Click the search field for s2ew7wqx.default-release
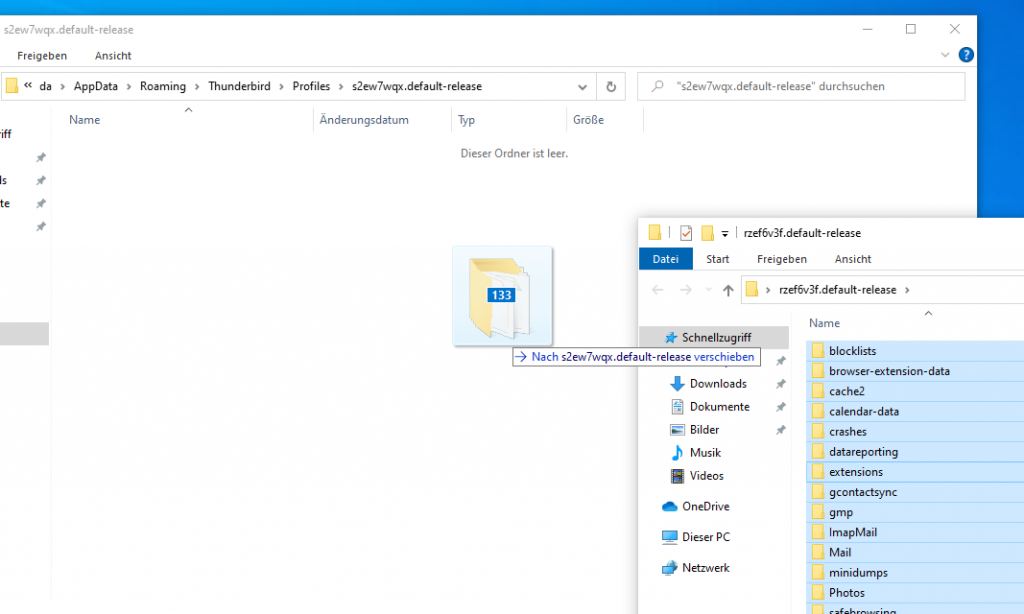The width and height of the screenshot is (1024, 614). coord(801,86)
